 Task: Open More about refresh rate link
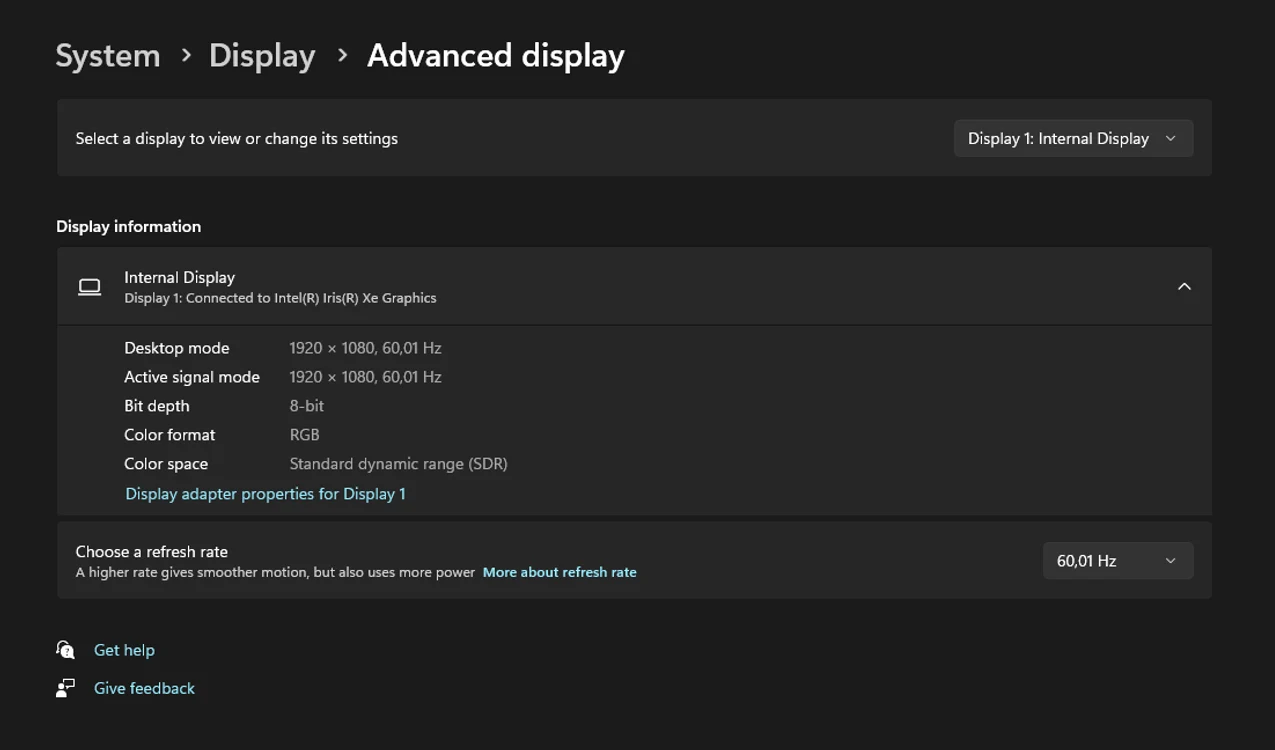click(x=559, y=572)
